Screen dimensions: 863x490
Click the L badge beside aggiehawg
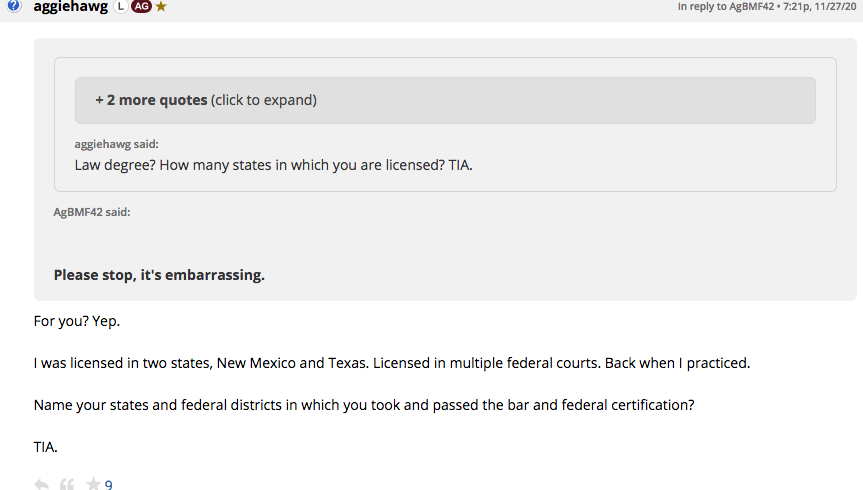coord(120,6)
